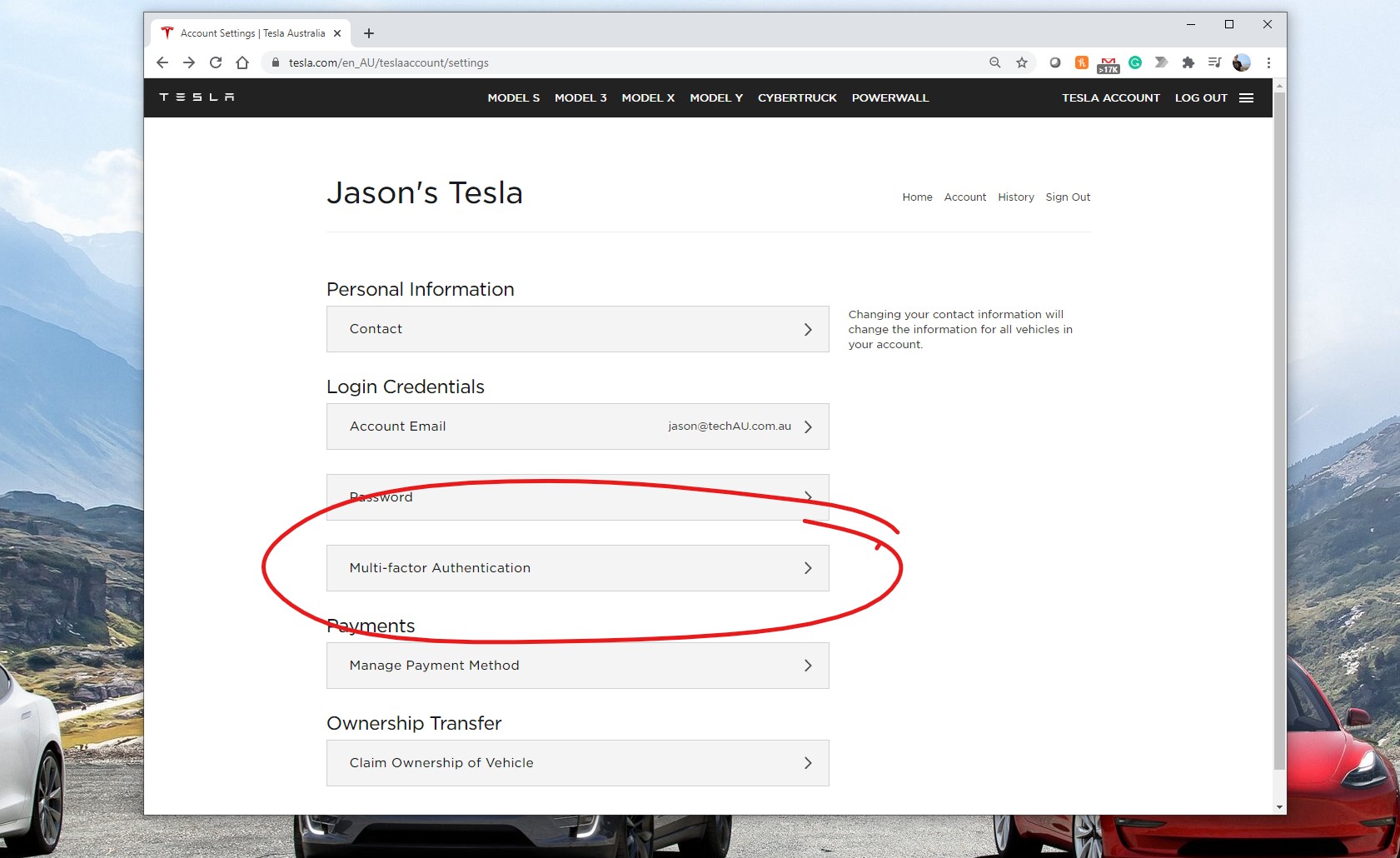This screenshot has height=858, width=1400.
Task: Click the browser forward arrow
Action: (x=189, y=62)
